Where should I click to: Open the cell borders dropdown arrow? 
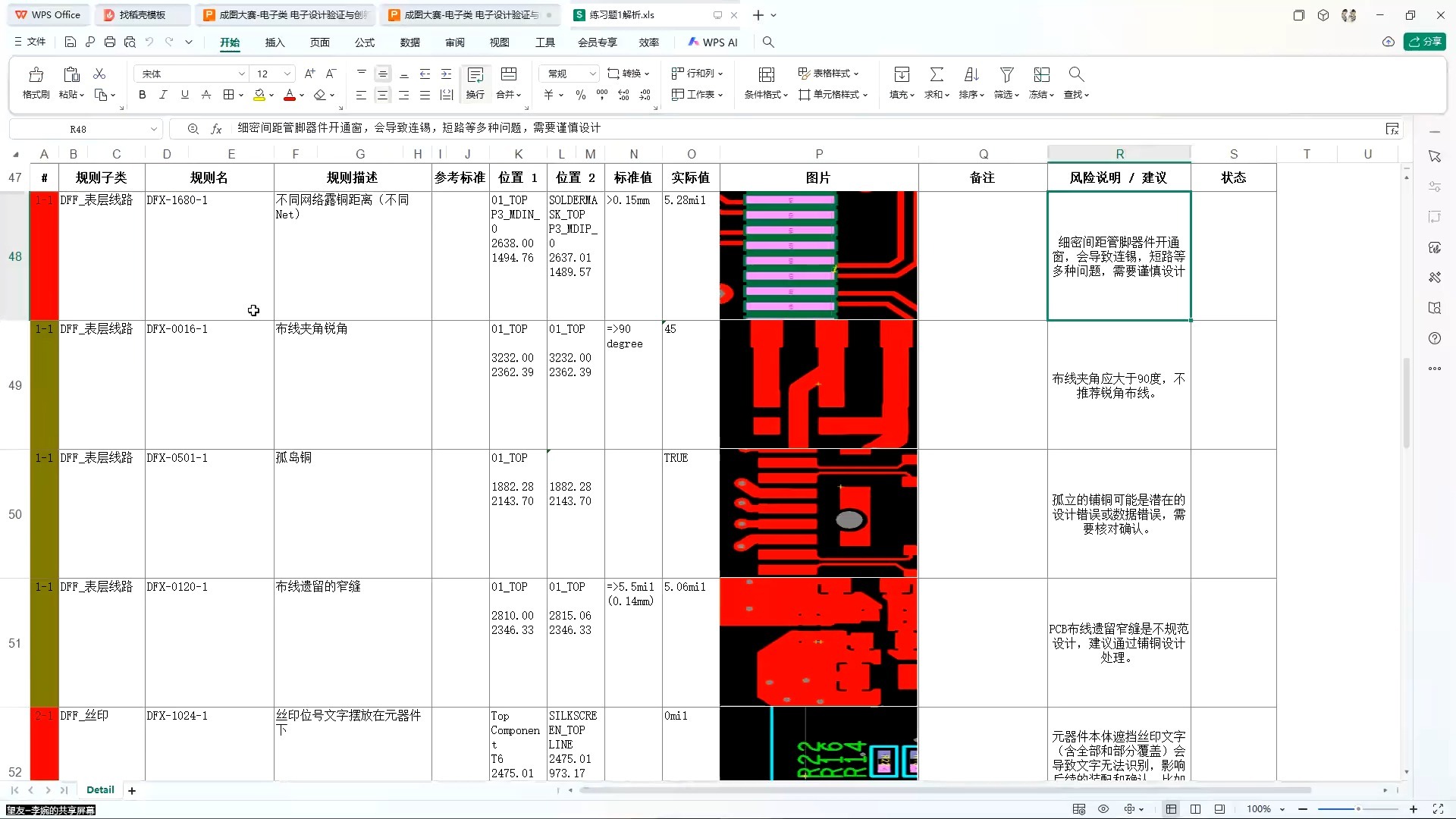241,96
